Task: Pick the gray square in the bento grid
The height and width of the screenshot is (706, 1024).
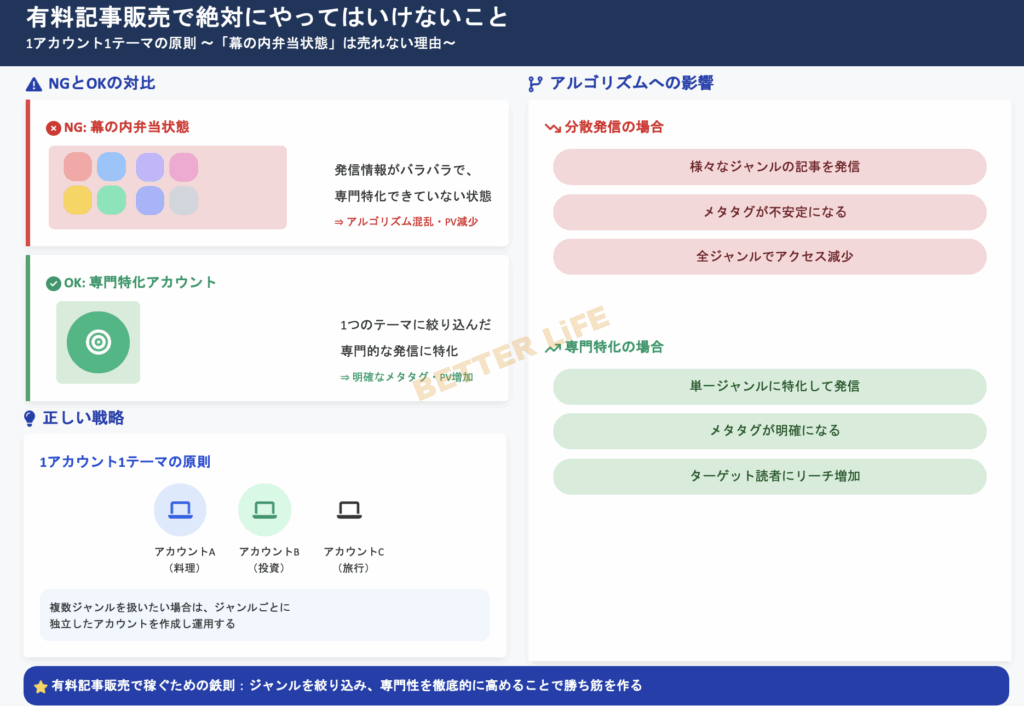Action: [183, 200]
